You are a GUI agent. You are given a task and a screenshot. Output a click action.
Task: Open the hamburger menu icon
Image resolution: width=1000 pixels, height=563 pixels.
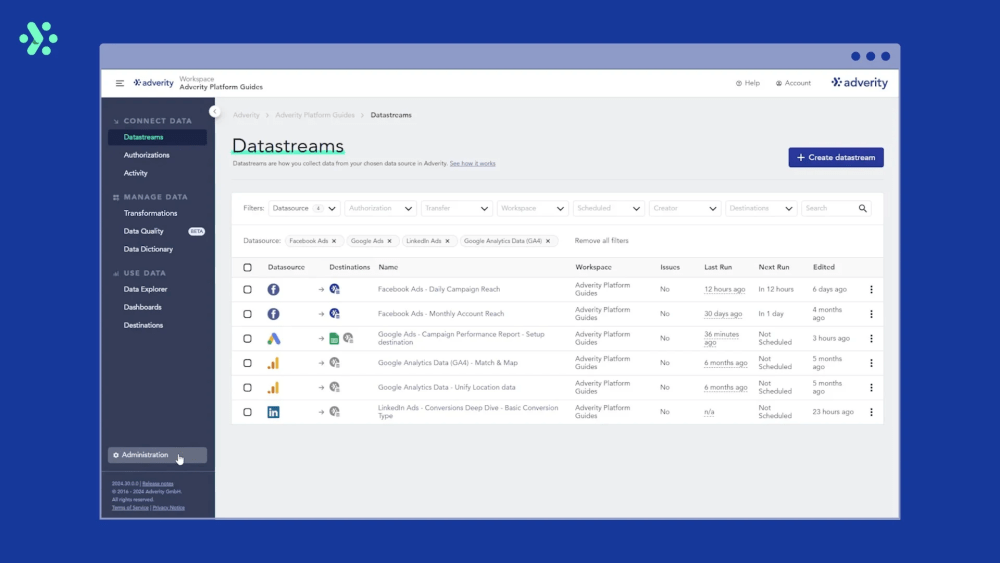click(x=120, y=83)
